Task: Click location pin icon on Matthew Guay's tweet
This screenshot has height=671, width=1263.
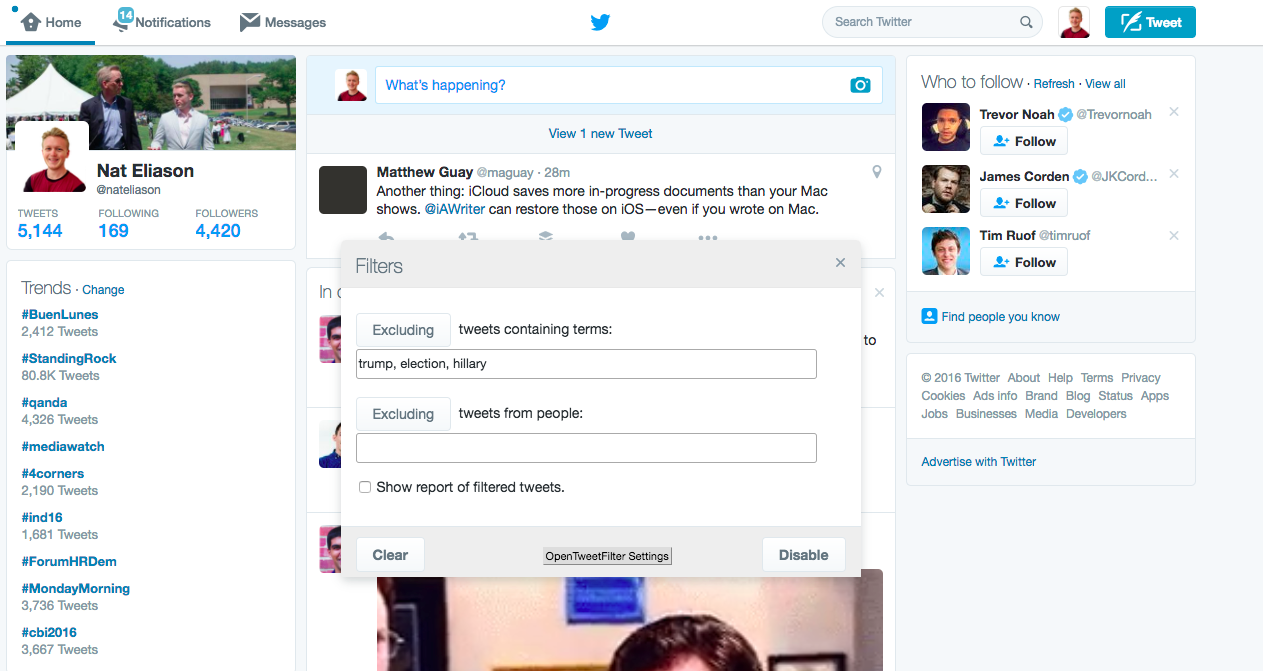Action: (877, 172)
